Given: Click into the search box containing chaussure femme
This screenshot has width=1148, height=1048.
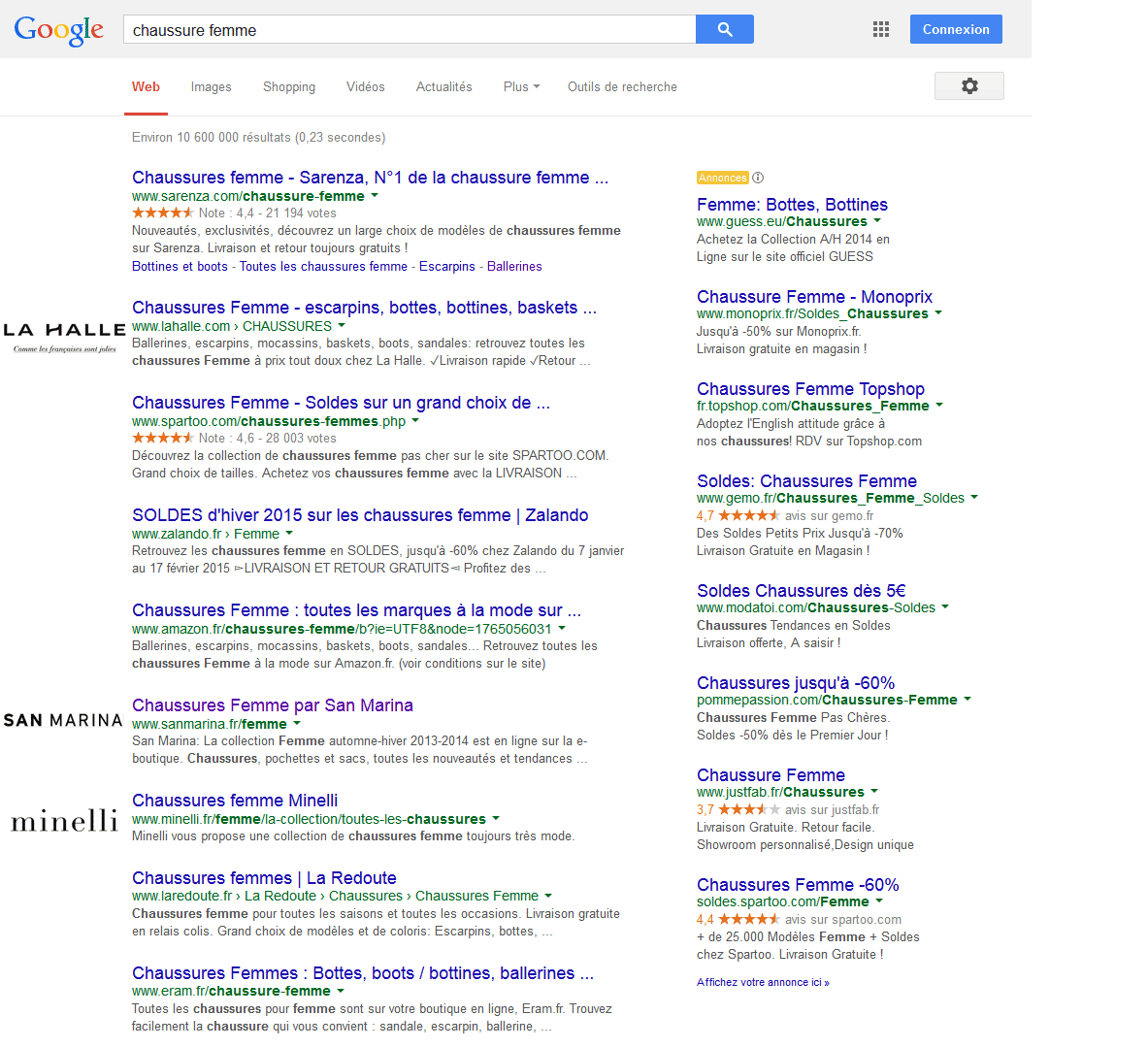Looking at the screenshot, I should click(410, 30).
